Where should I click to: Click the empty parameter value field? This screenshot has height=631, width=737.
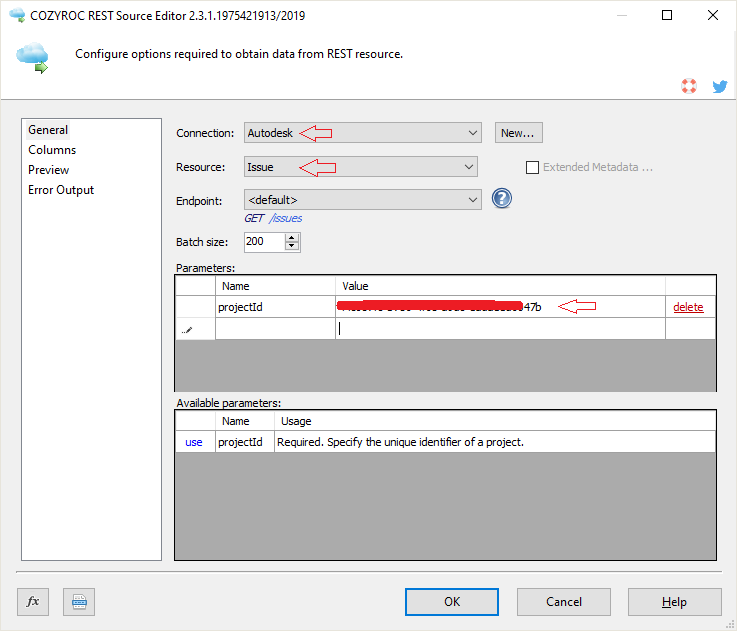[500, 329]
